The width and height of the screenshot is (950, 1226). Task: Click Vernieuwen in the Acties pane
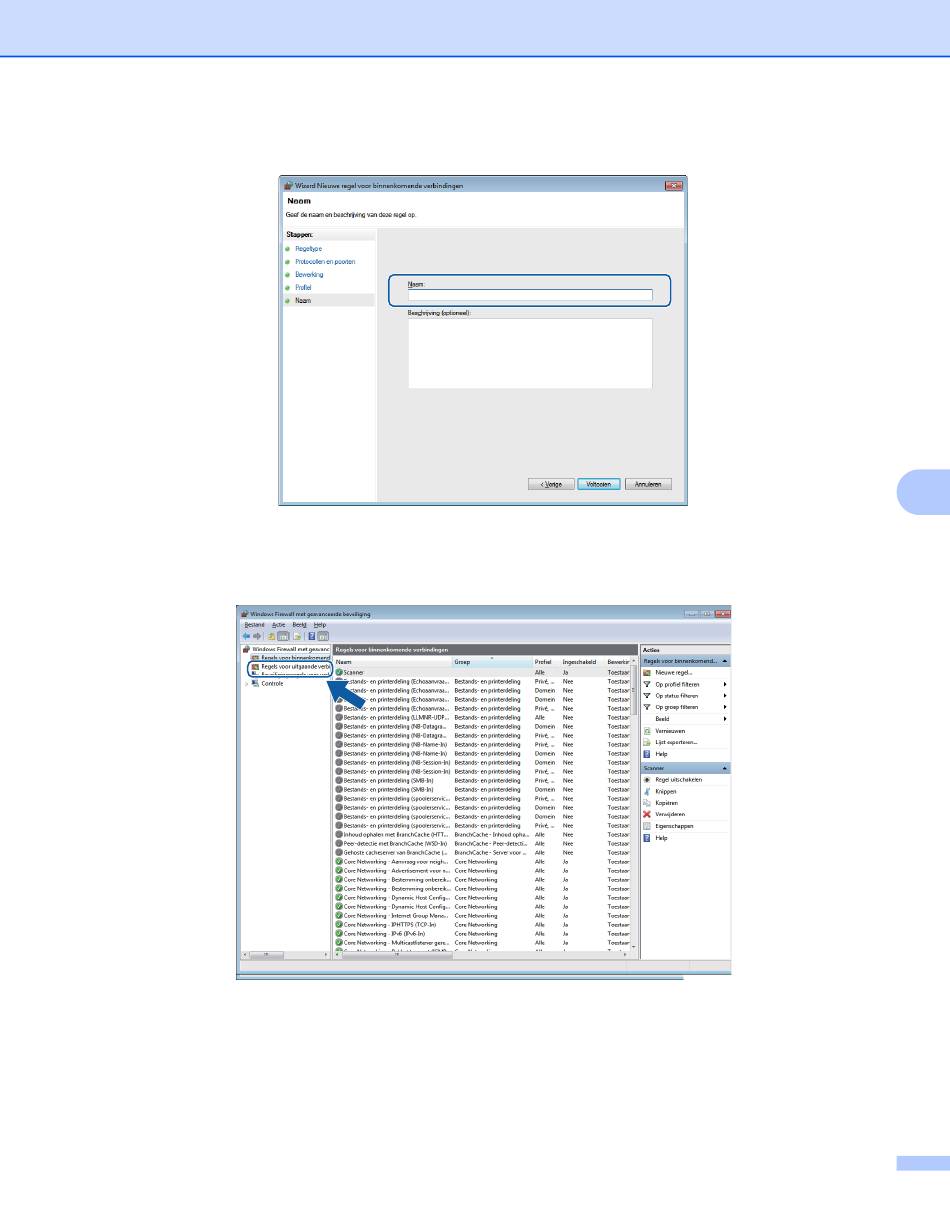pos(671,731)
